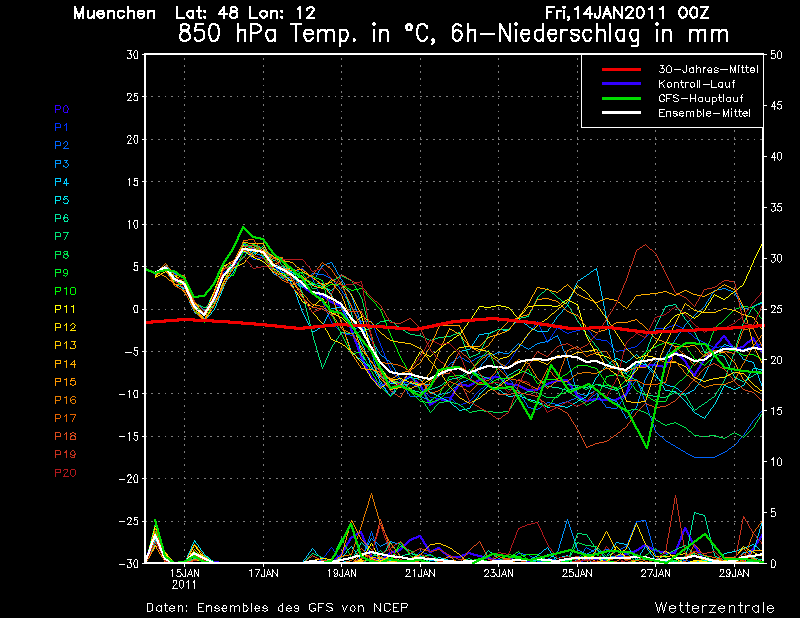Click the 19JAN x-axis date label

[342, 574]
